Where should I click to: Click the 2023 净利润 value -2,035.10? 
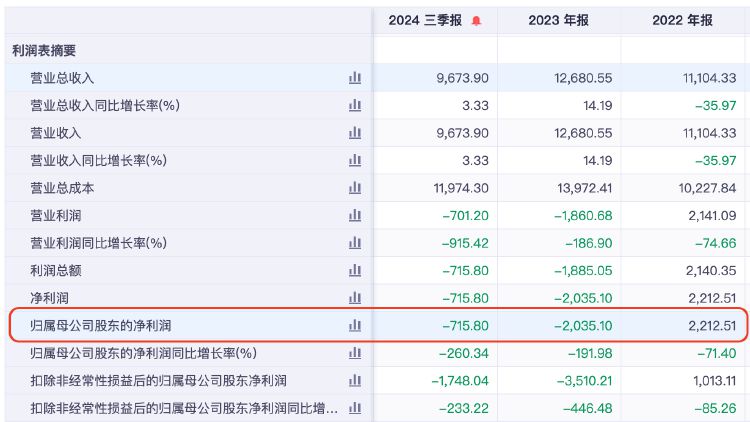(x=583, y=298)
